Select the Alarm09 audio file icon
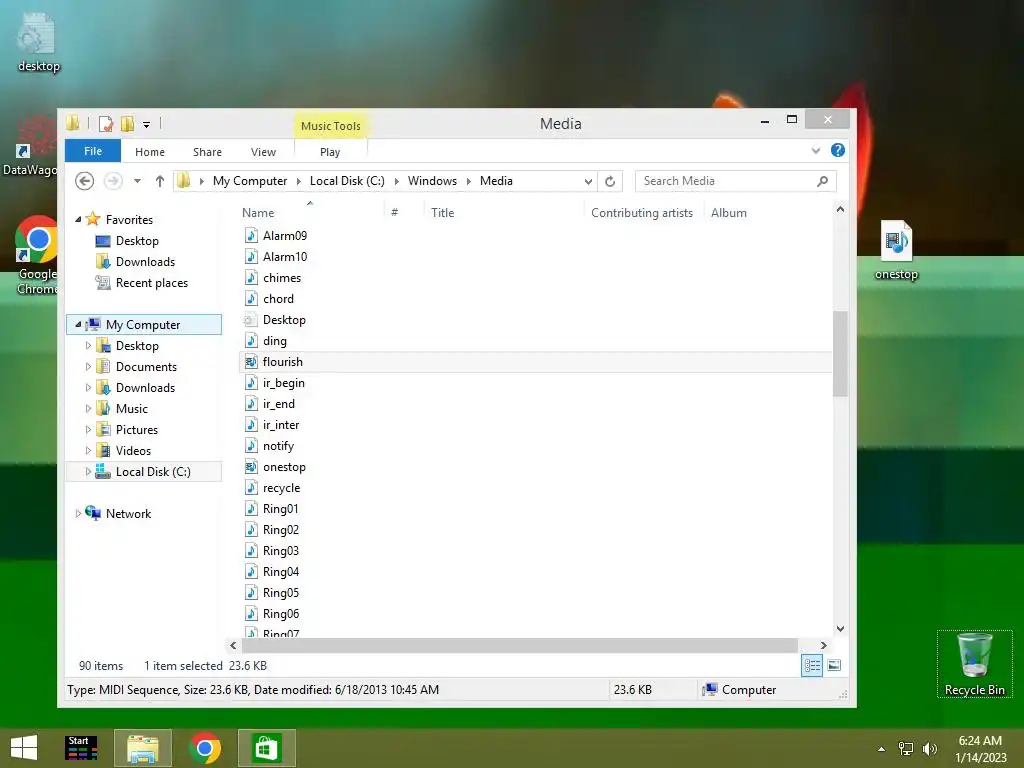Image resolution: width=1024 pixels, height=768 pixels. click(251, 235)
